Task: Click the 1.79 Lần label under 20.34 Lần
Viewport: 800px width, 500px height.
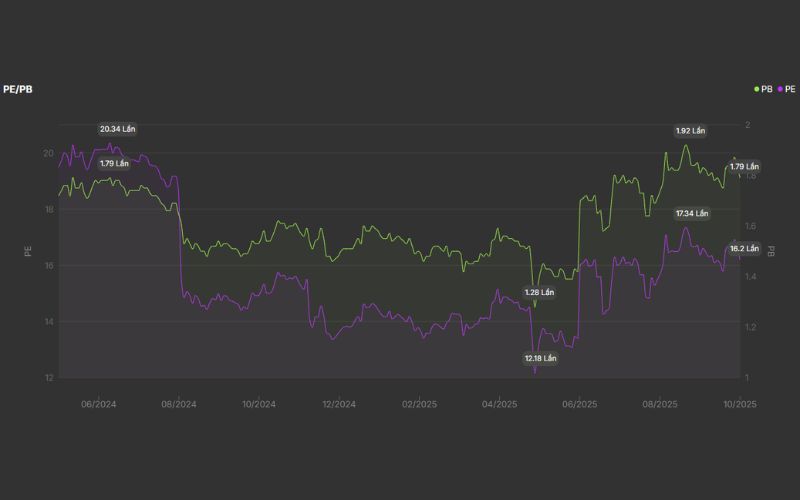Action: 114,163
